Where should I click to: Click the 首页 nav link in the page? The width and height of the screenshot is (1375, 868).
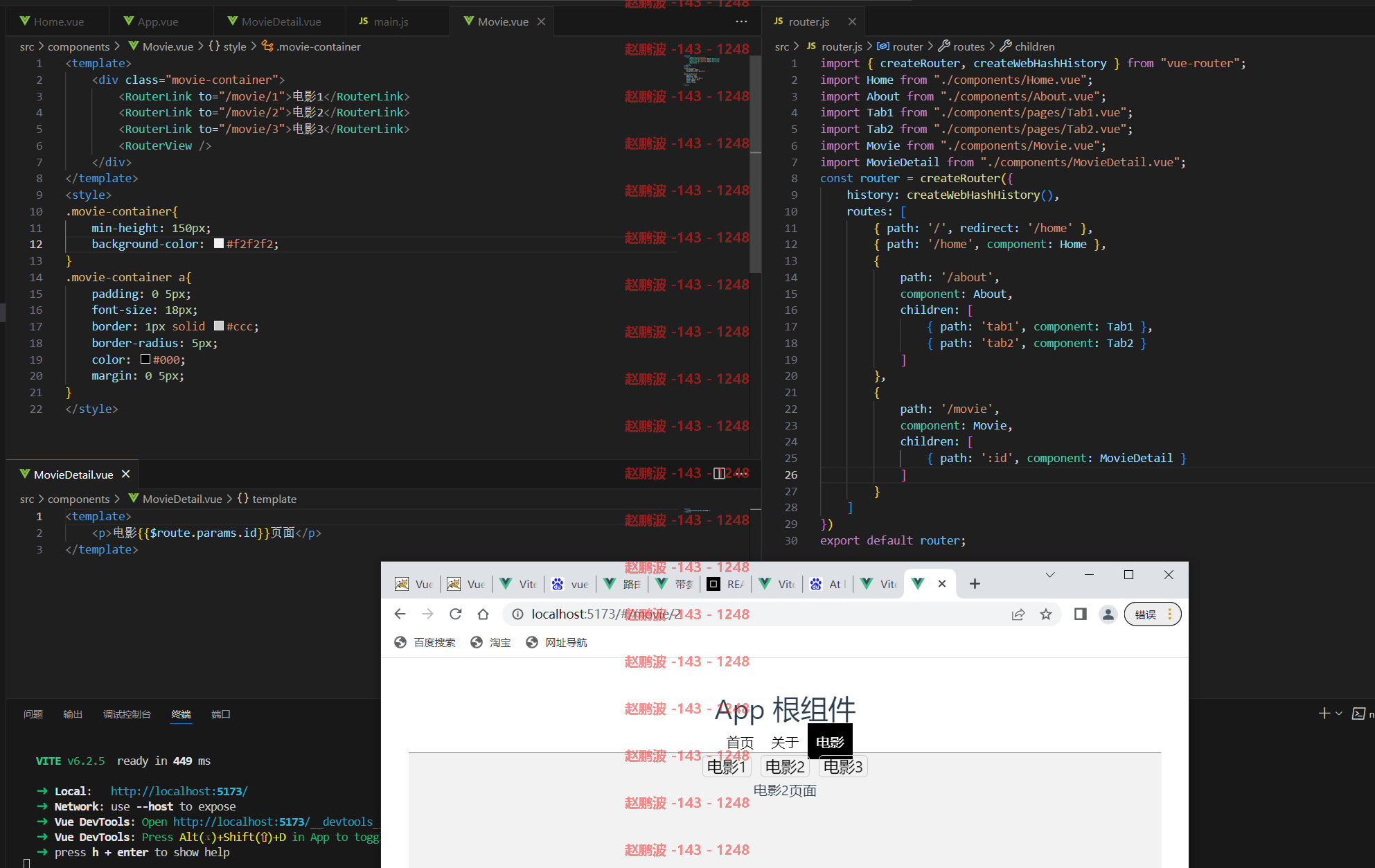pyautogui.click(x=740, y=743)
